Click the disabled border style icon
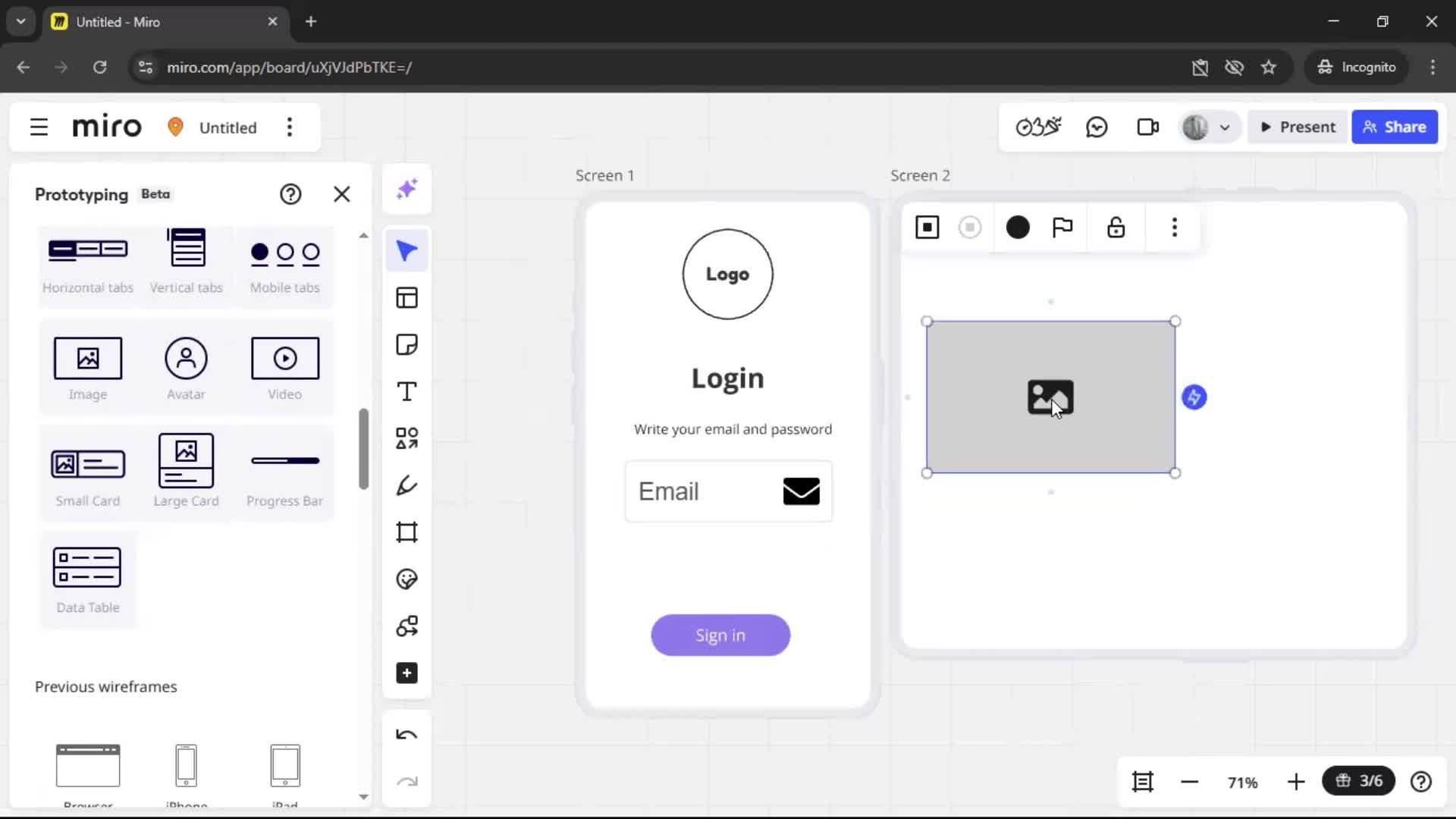 (x=970, y=227)
